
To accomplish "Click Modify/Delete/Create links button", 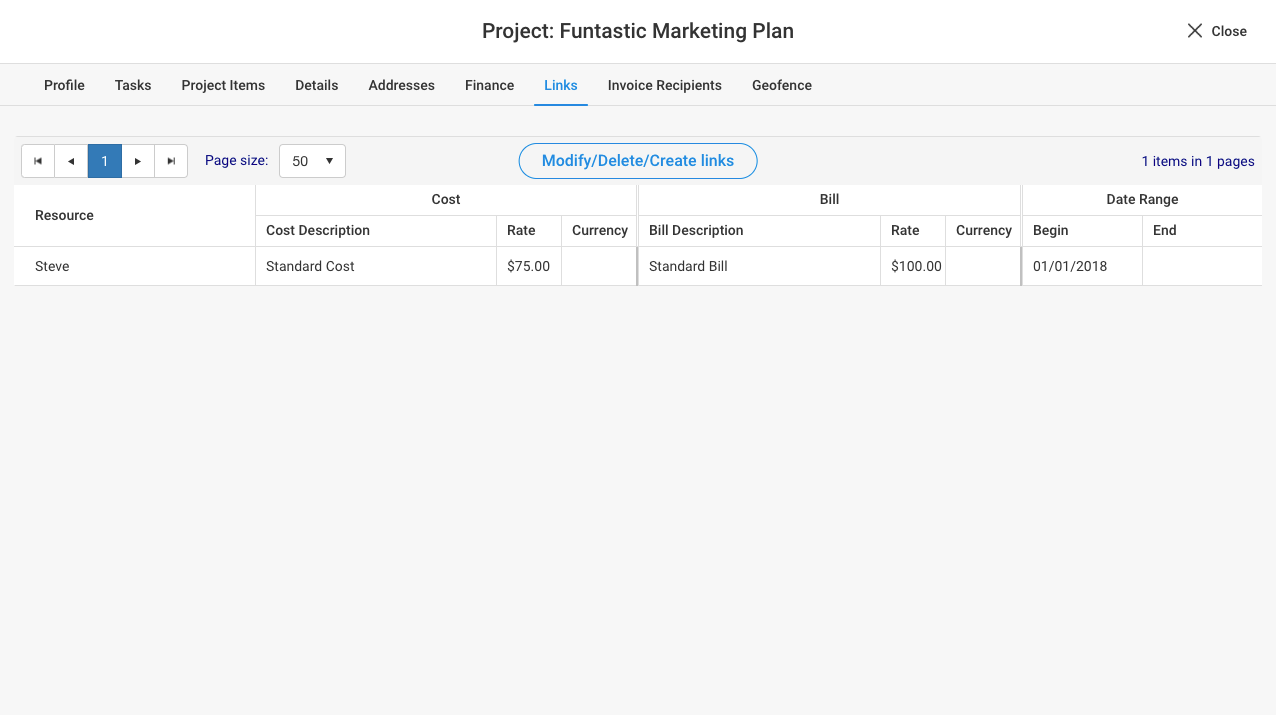I will [638, 161].
